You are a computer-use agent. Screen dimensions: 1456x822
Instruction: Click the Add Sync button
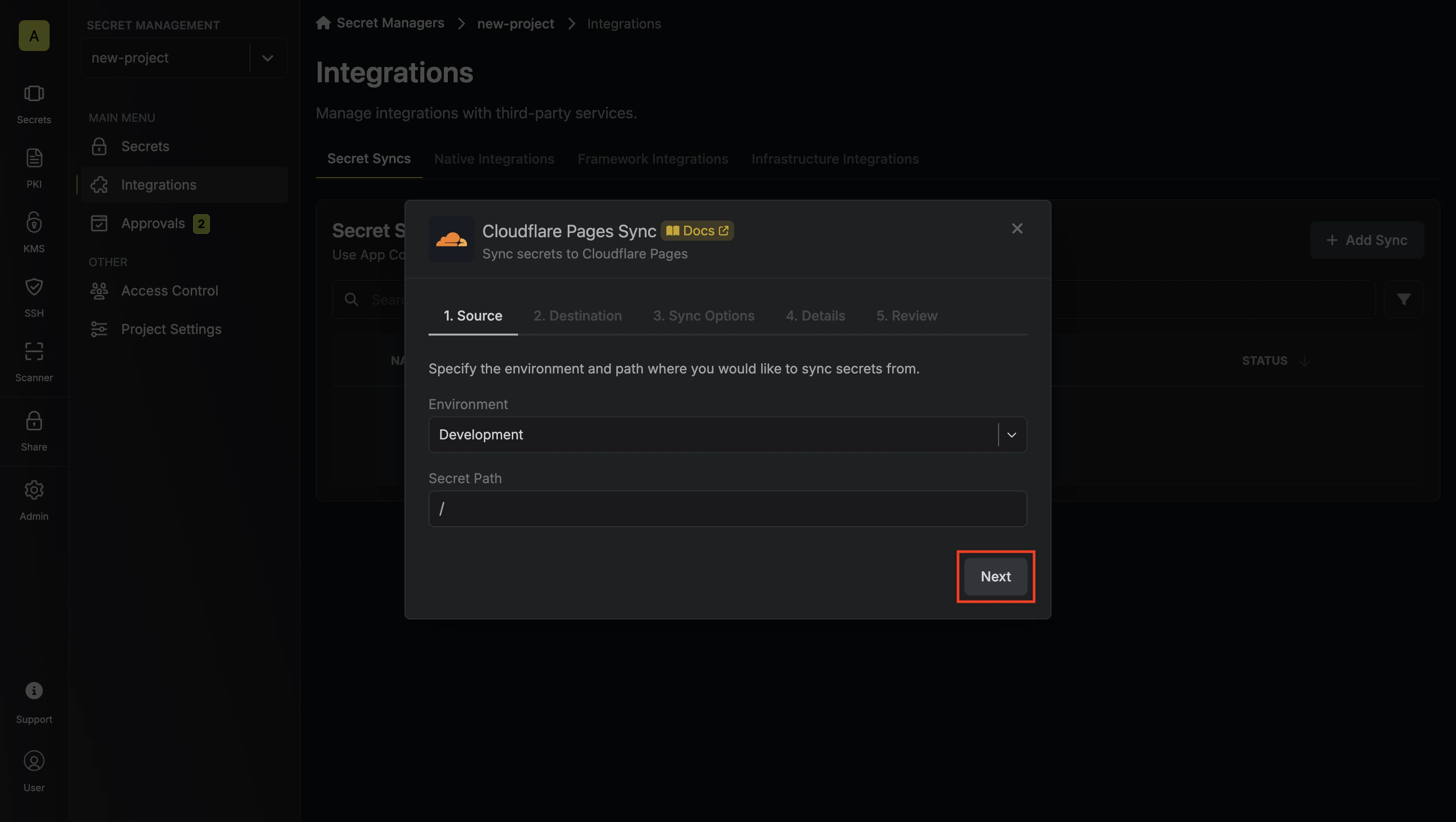pos(1367,240)
